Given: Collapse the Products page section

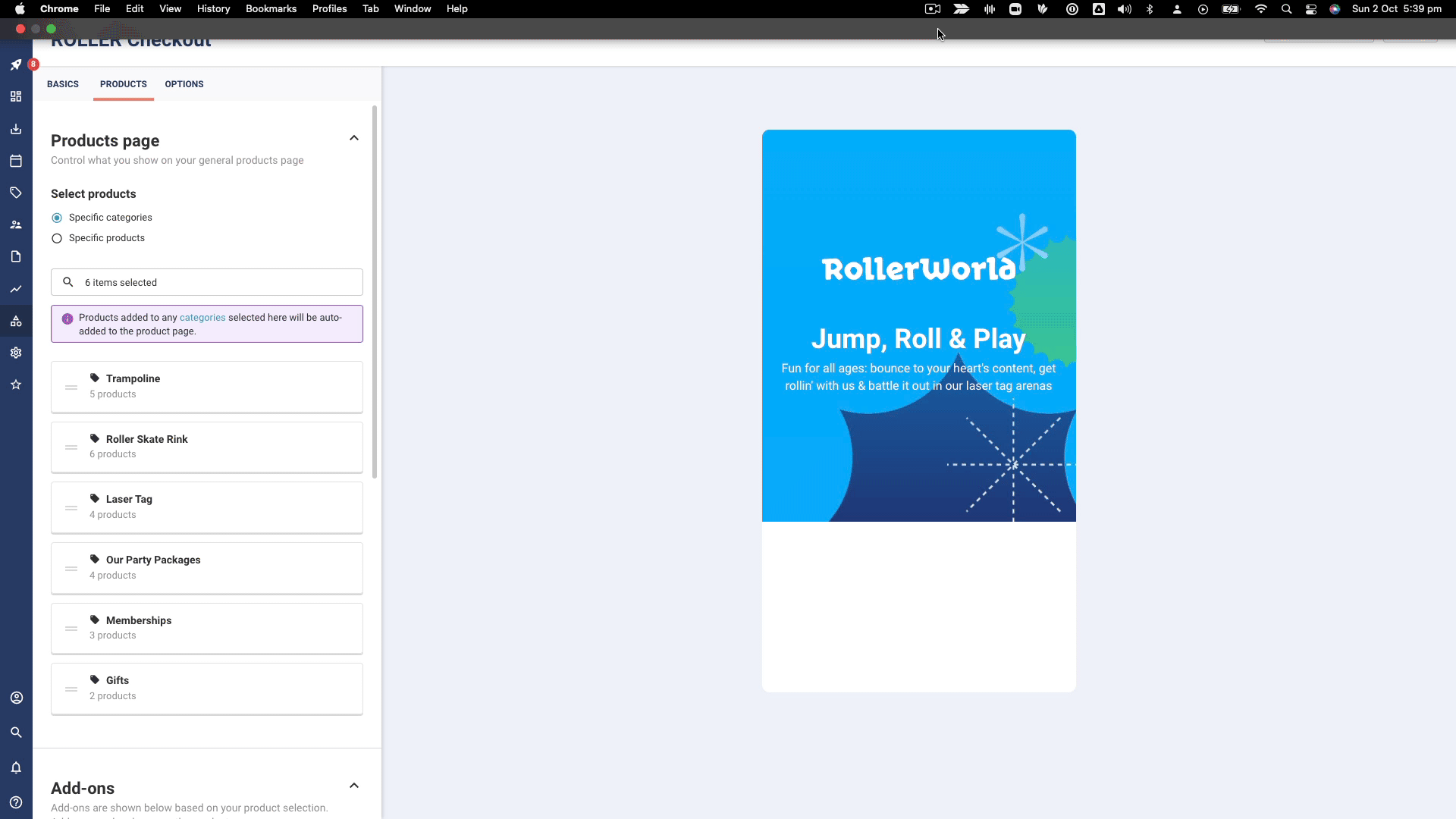Looking at the screenshot, I should [354, 137].
